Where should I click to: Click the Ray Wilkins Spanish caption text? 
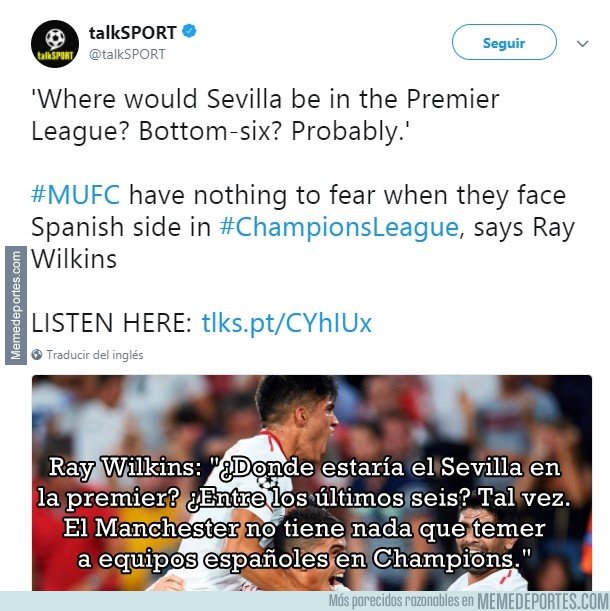304,513
